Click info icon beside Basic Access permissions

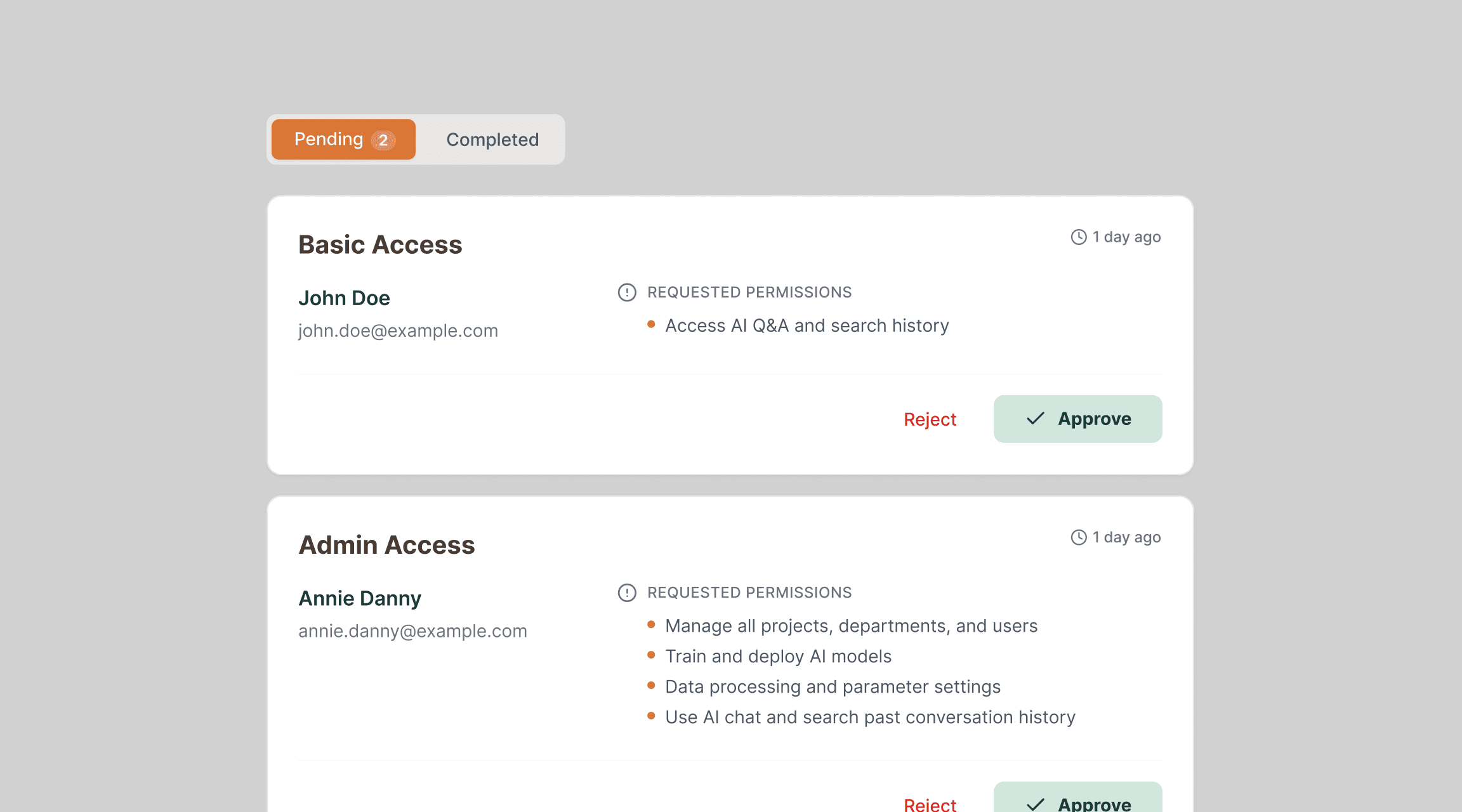point(627,292)
